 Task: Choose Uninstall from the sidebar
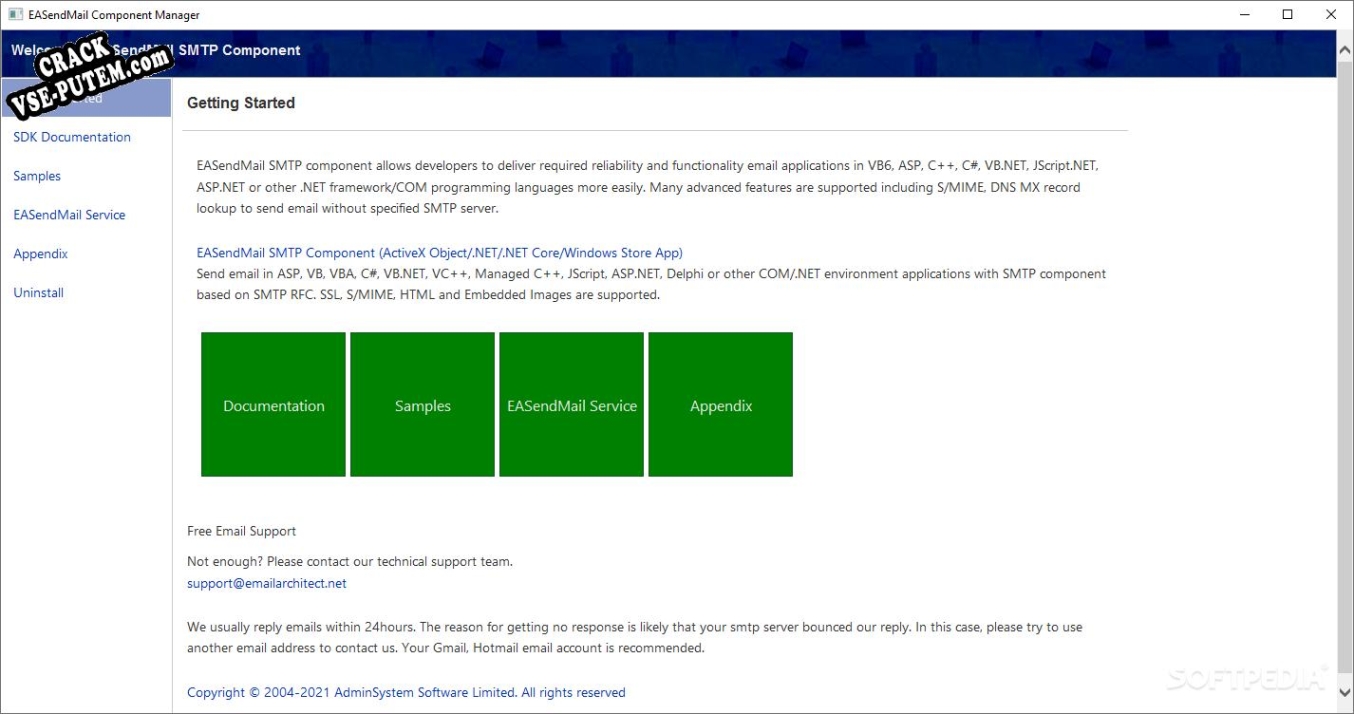coord(38,293)
